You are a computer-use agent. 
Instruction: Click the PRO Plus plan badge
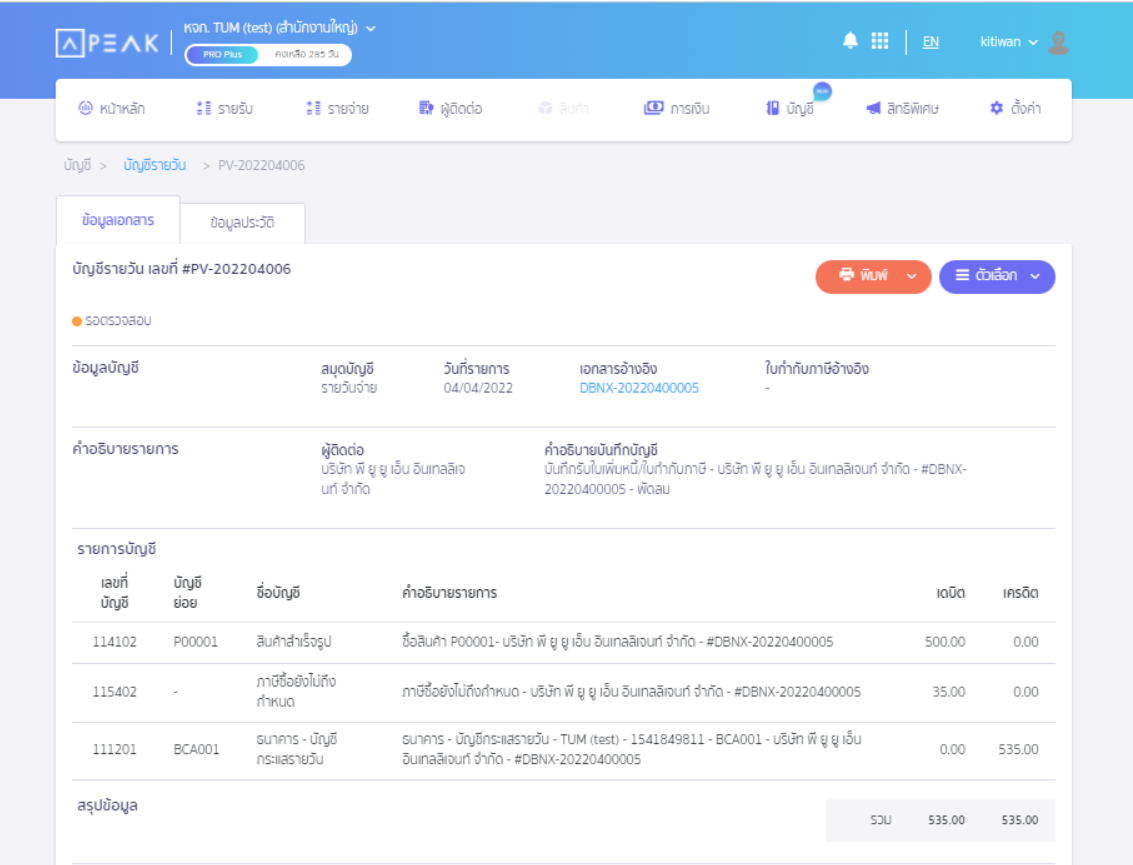pyautogui.click(x=222, y=54)
